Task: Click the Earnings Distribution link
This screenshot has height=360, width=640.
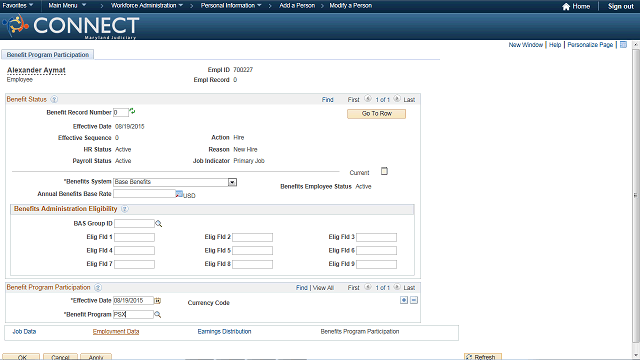Action: 224,331
